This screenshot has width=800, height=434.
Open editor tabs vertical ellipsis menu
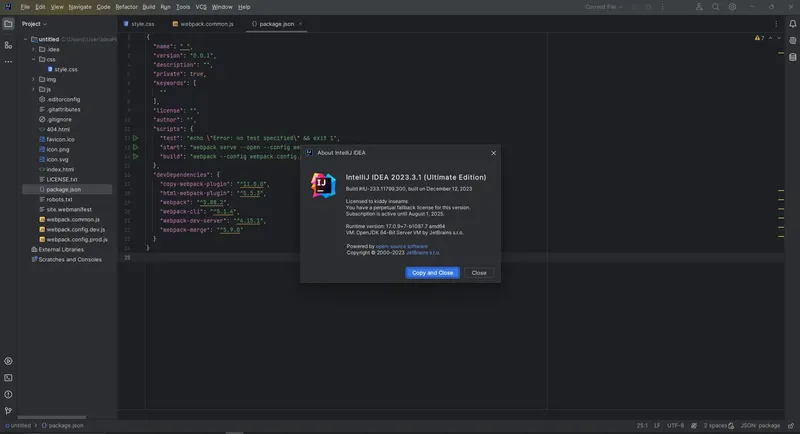point(776,24)
